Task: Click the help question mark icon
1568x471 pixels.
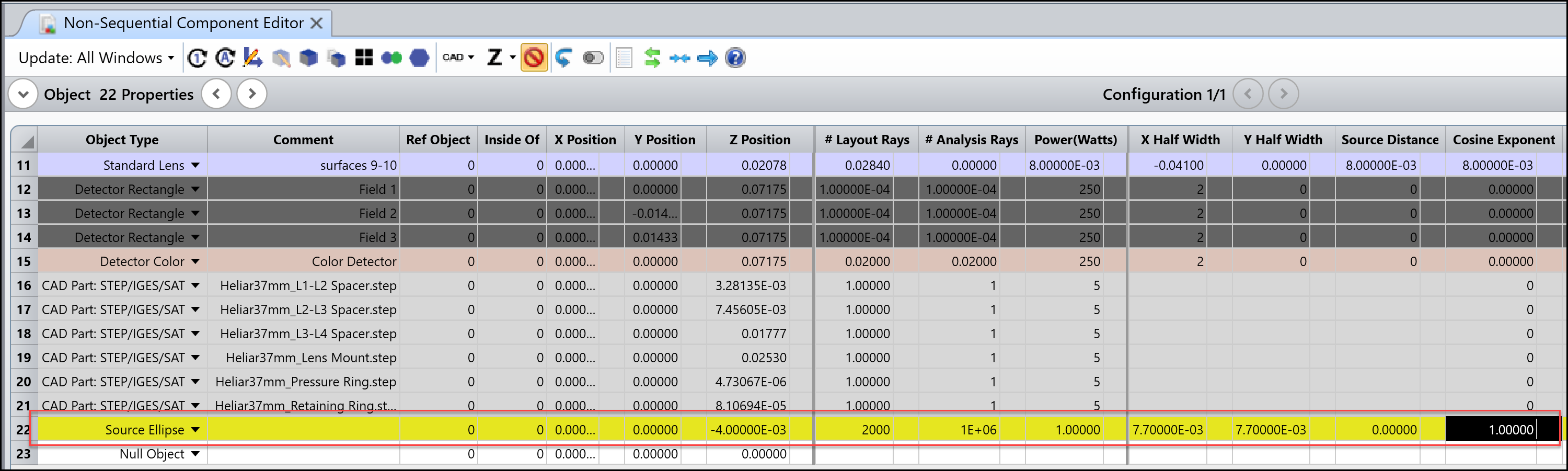Action: (735, 58)
